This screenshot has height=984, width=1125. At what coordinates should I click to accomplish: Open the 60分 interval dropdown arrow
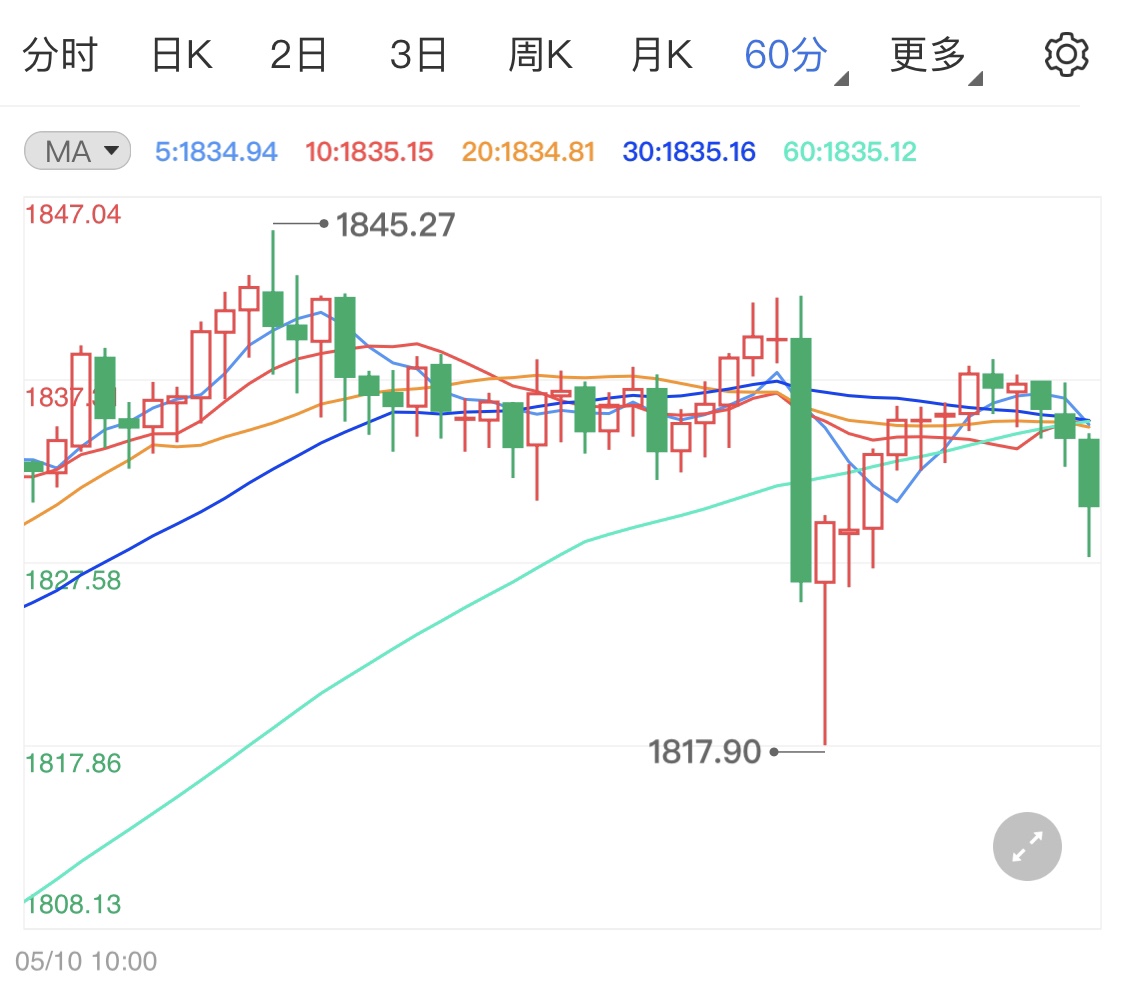(x=843, y=77)
